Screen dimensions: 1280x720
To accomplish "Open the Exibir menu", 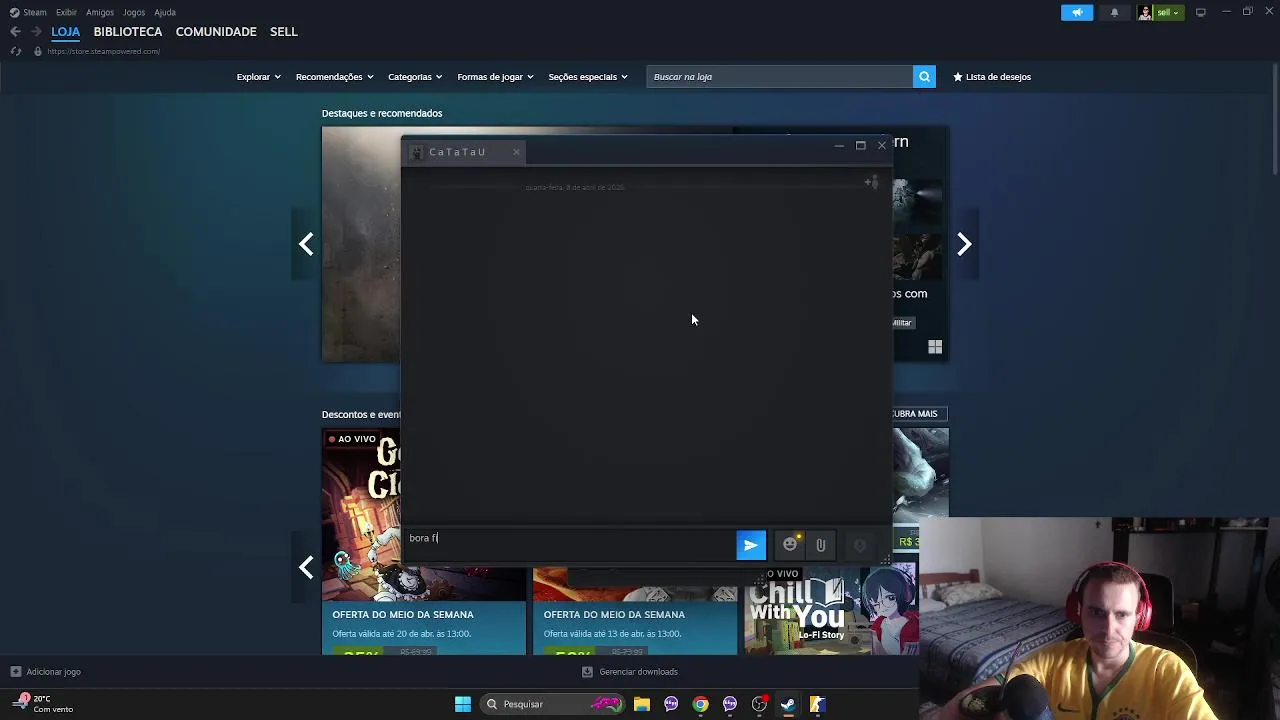I will (x=66, y=12).
